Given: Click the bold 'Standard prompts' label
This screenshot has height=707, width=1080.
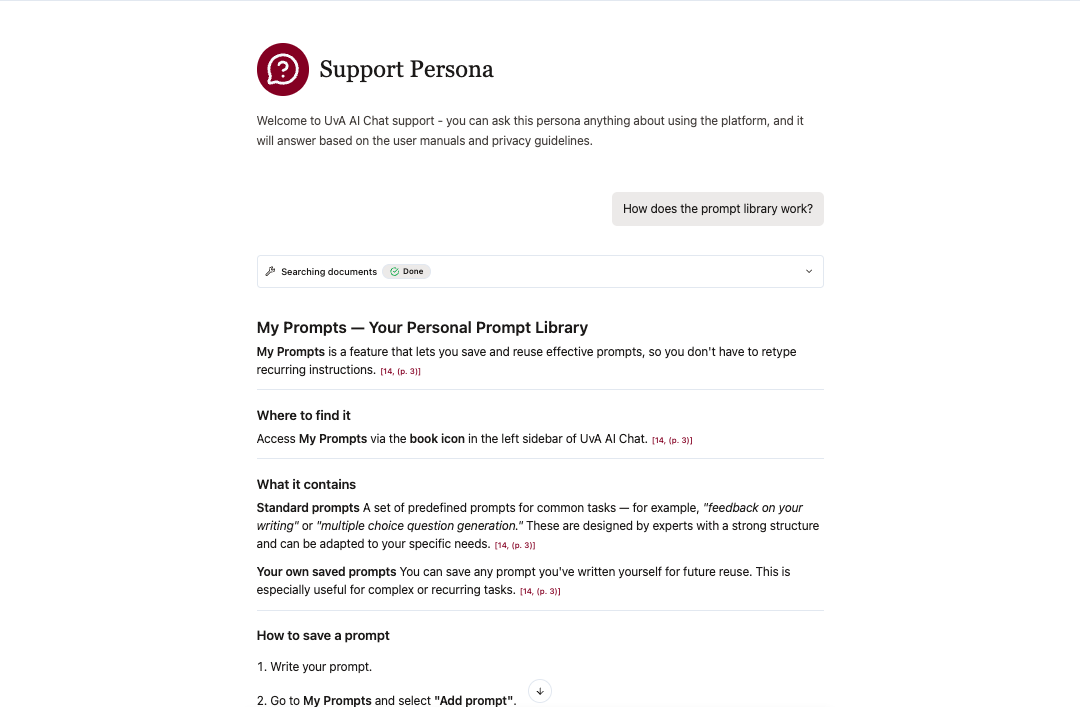Looking at the screenshot, I should point(308,508).
